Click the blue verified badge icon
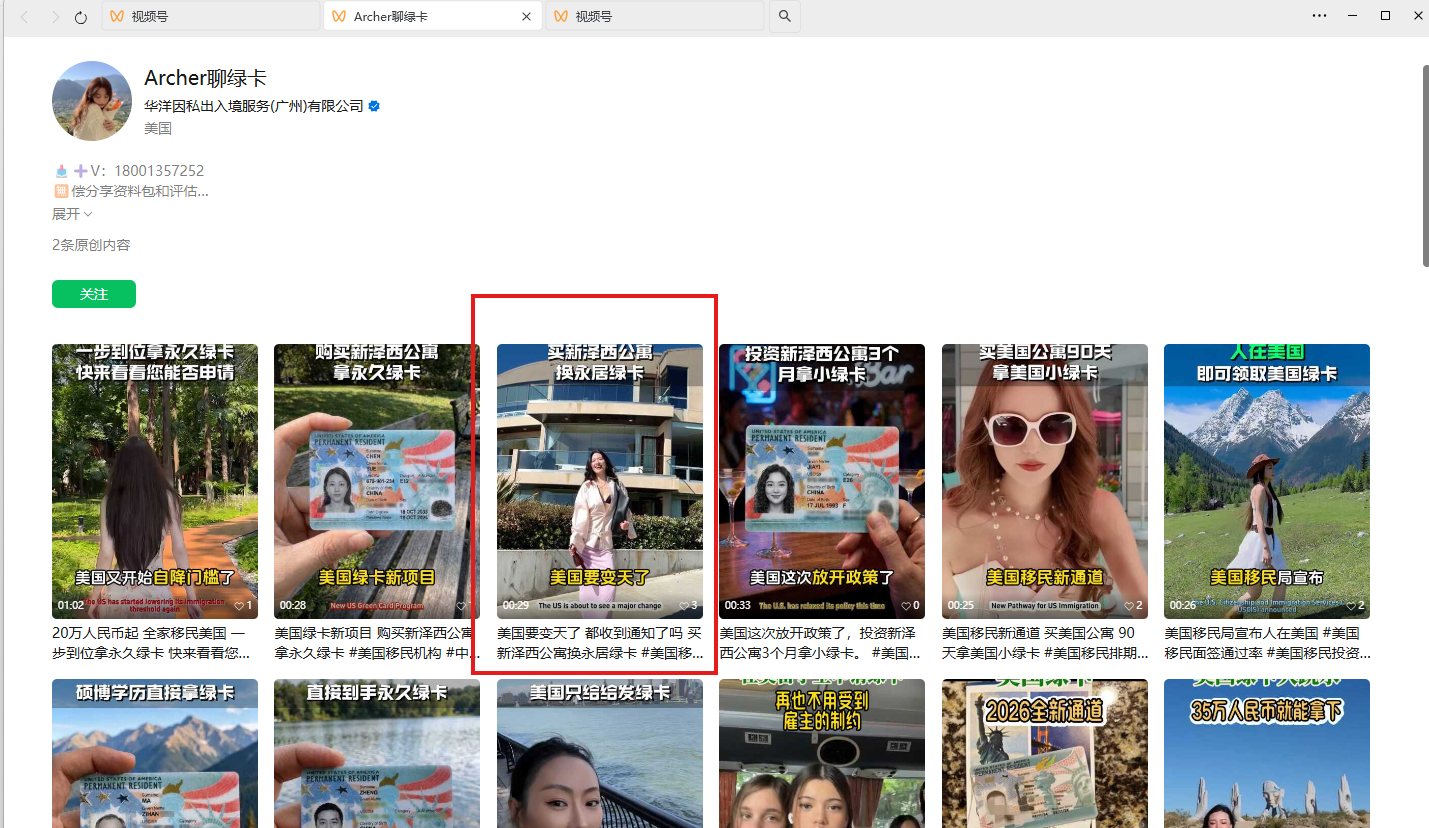Viewport: 1429px width, 828px height. coord(374,106)
